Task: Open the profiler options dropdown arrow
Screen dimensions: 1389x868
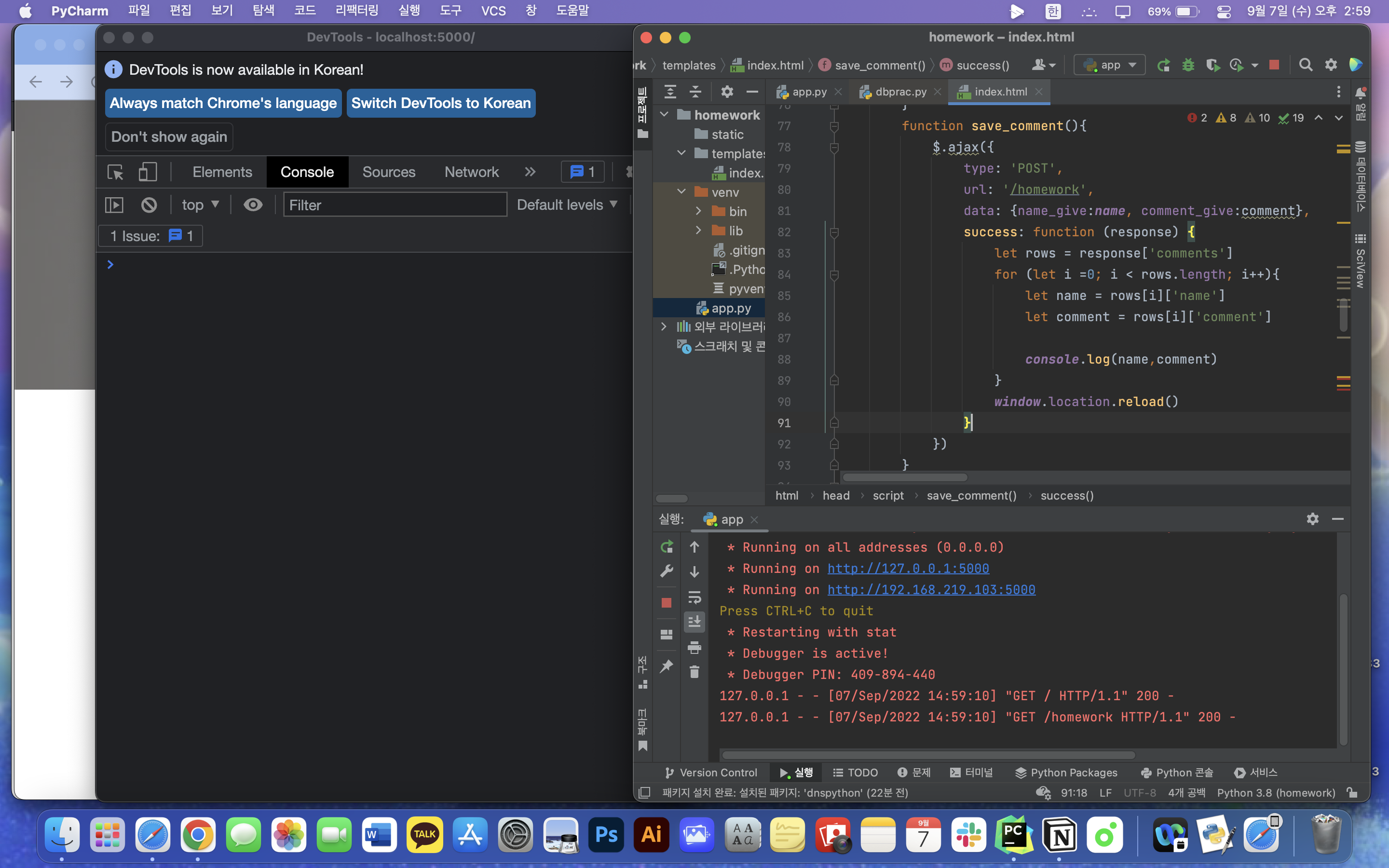Action: pyautogui.click(x=1255, y=66)
